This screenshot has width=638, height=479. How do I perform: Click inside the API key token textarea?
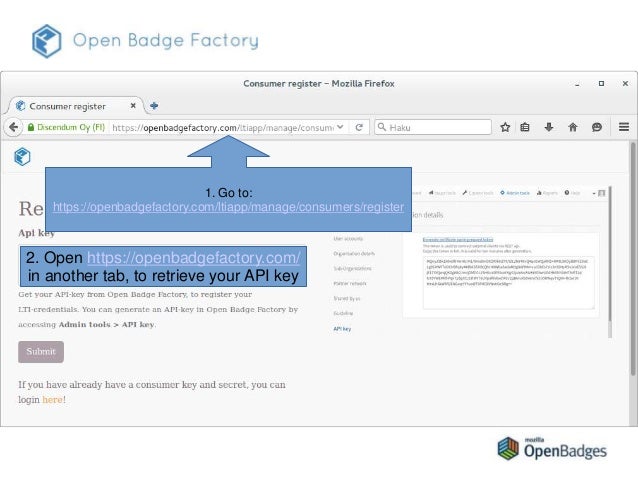coord(509,283)
